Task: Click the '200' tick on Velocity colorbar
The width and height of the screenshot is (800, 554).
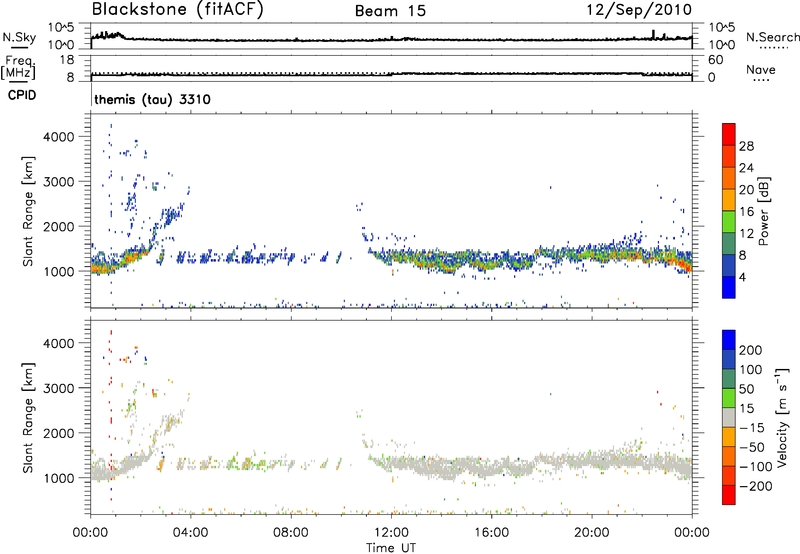Action: (751, 350)
